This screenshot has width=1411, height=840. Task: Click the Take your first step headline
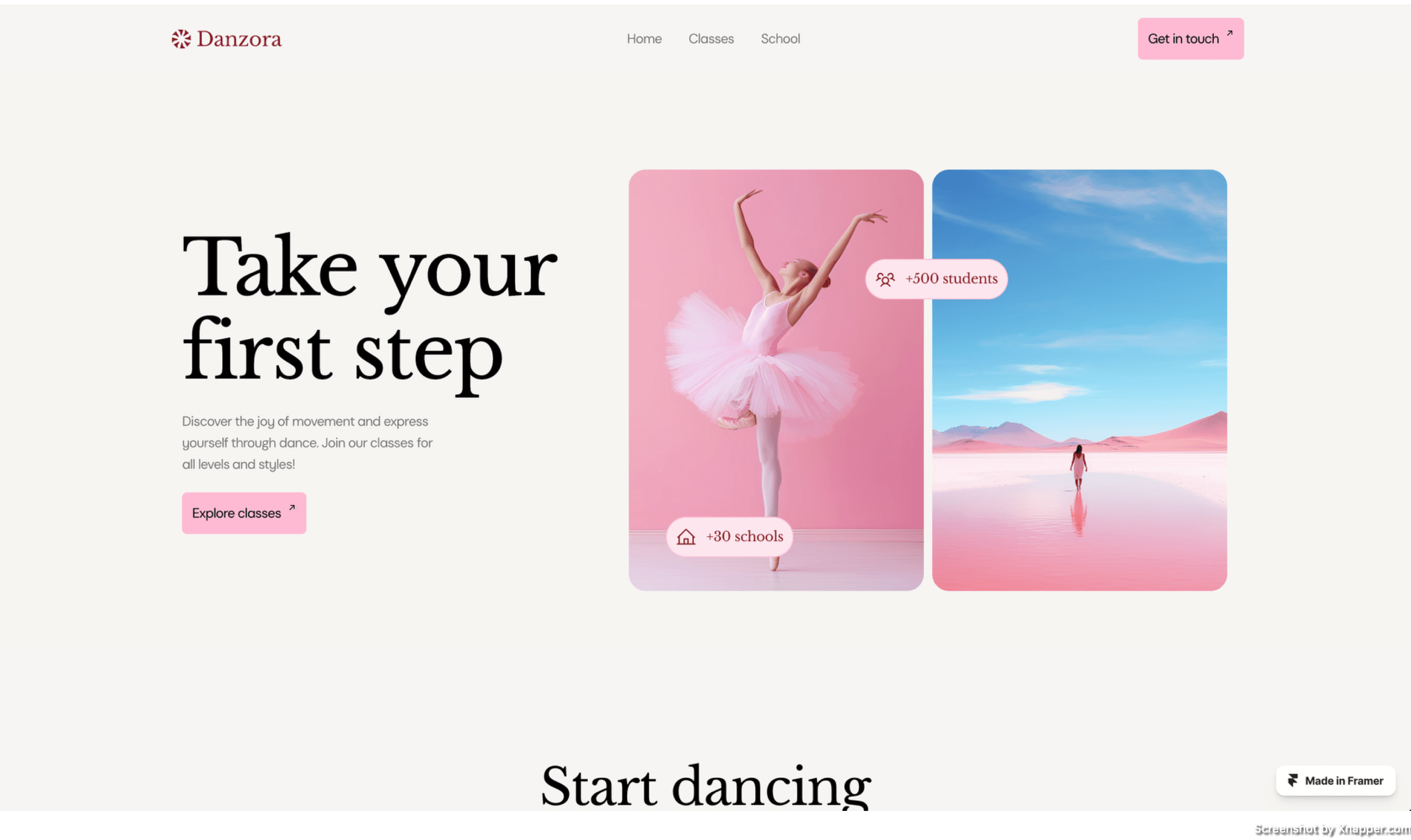(x=369, y=309)
